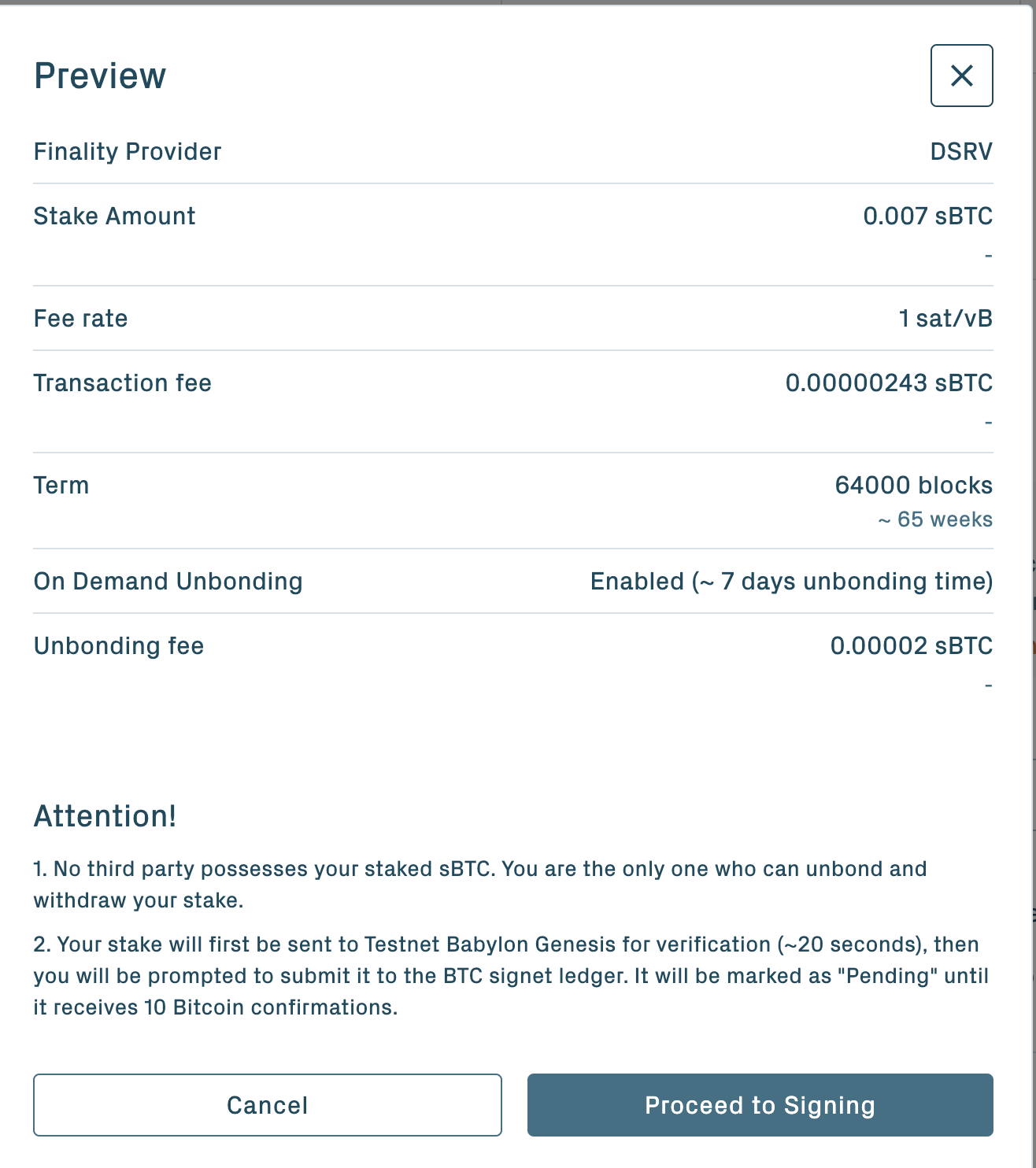Screen dimensions: 1036x1168
Task: Select the Enabled unbonding time value
Action: coord(791,581)
